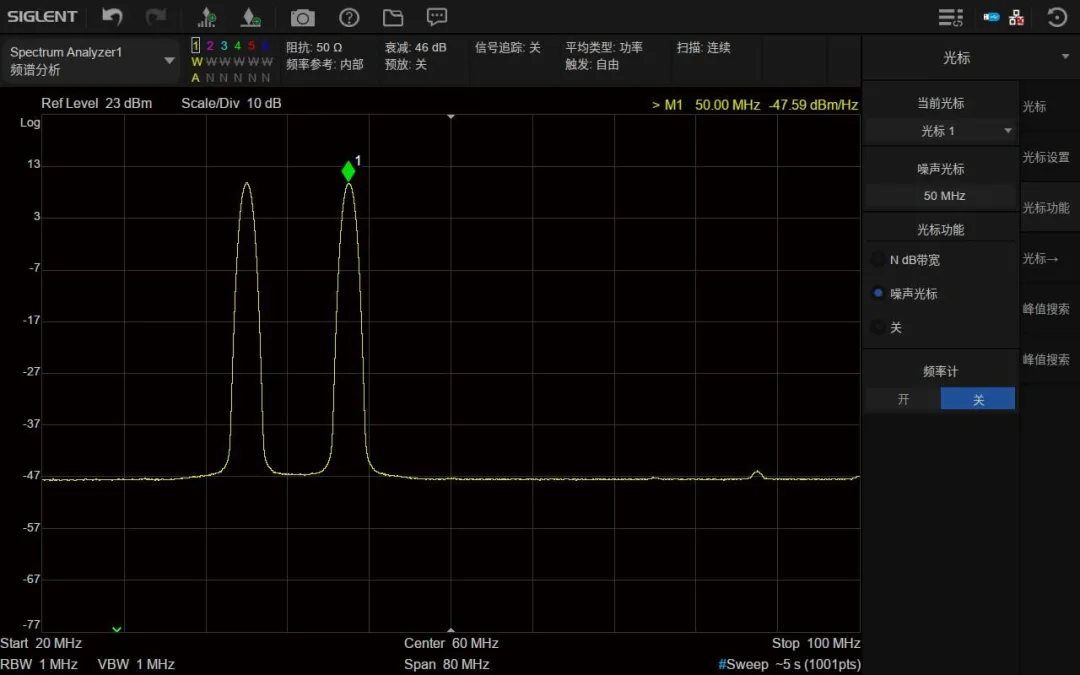Image resolution: width=1080 pixels, height=675 pixels.
Task: Open the file folder icon
Action: point(393,17)
